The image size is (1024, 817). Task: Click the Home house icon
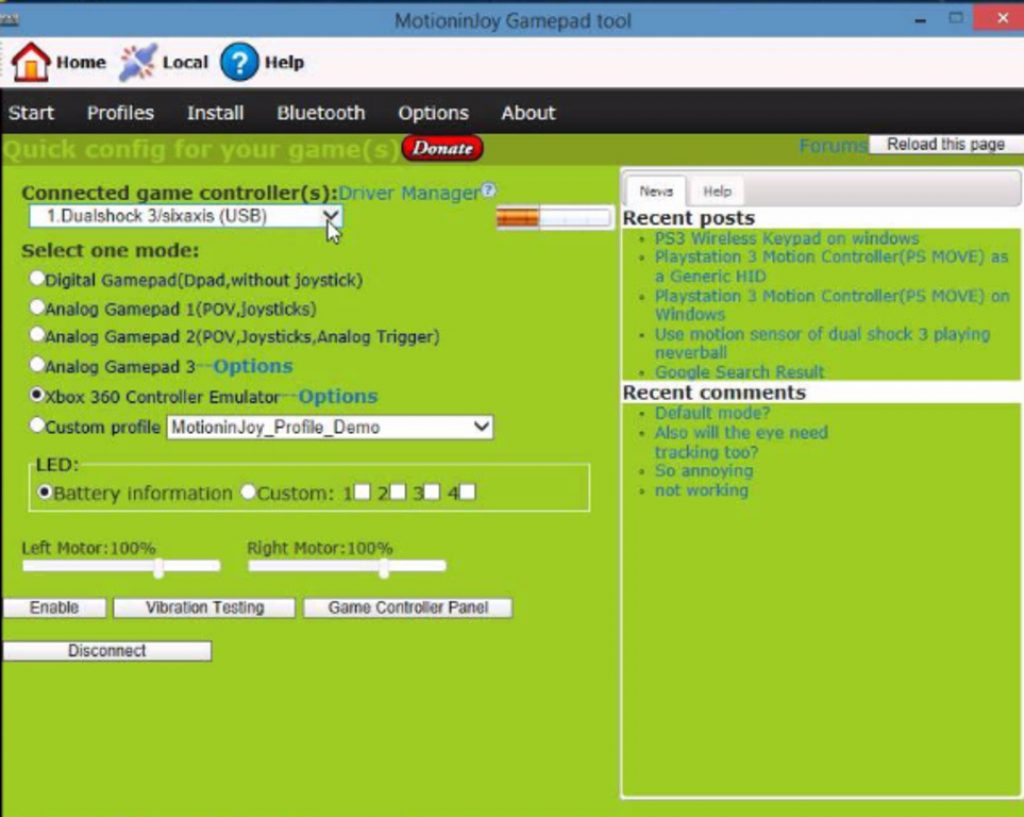pyautogui.click(x=30, y=62)
